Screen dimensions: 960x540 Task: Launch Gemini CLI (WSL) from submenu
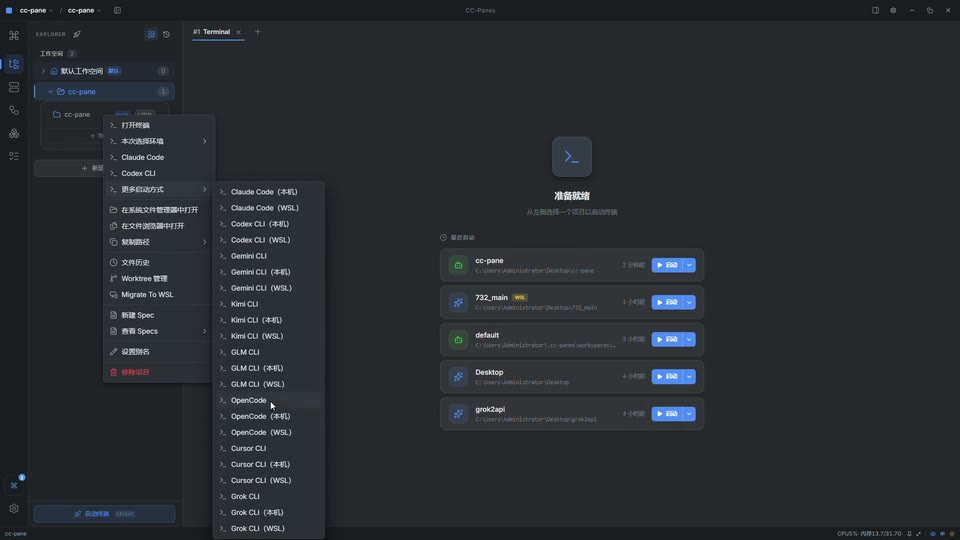point(269,288)
